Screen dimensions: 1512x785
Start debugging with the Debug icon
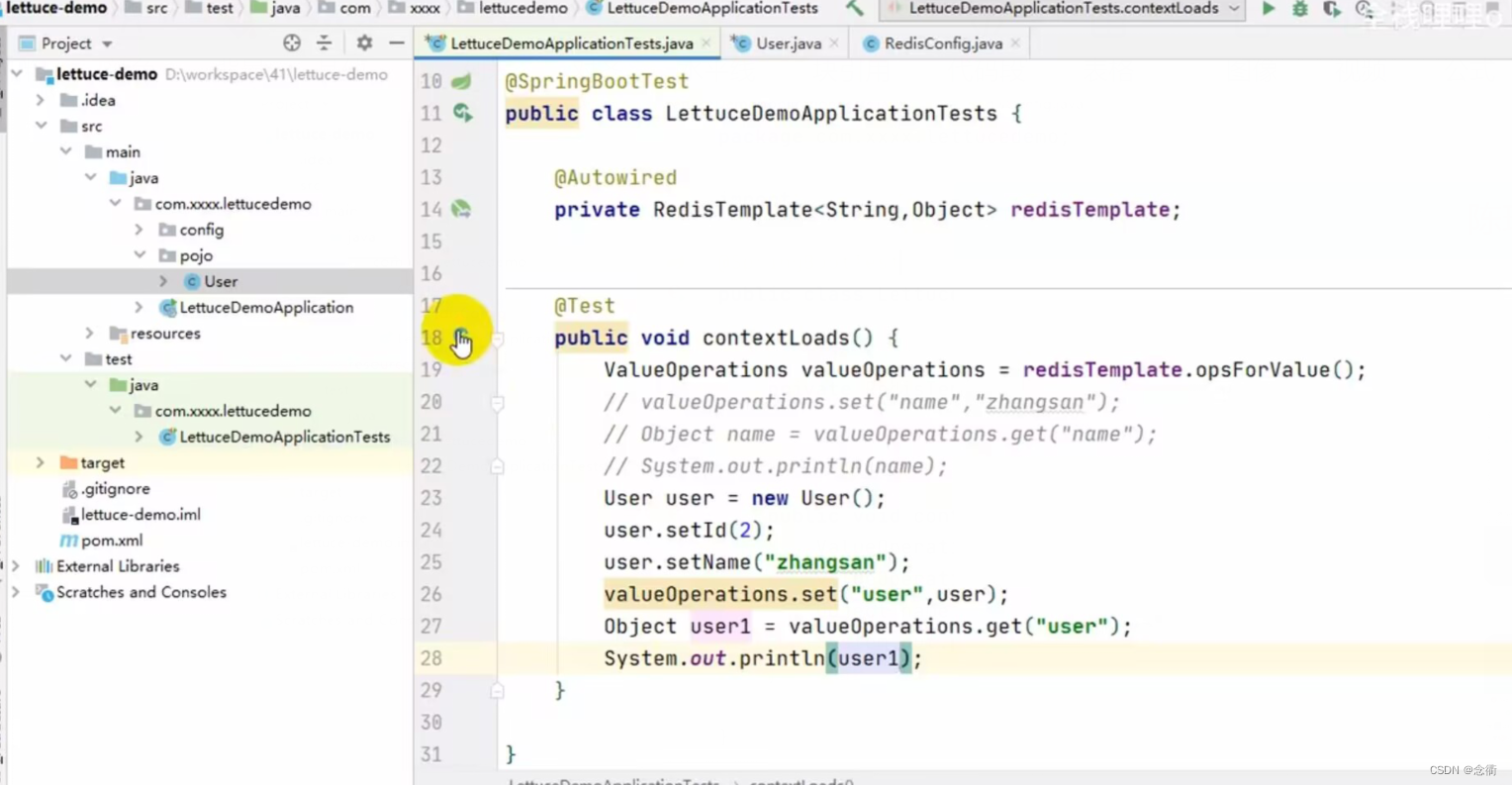click(1298, 8)
